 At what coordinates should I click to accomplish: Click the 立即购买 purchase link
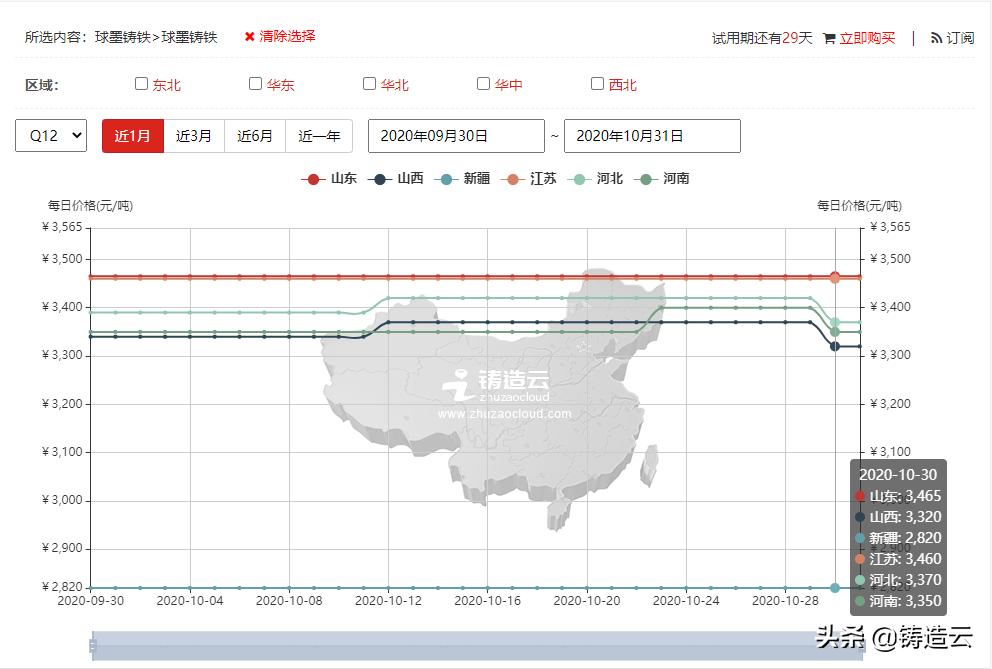(868, 35)
